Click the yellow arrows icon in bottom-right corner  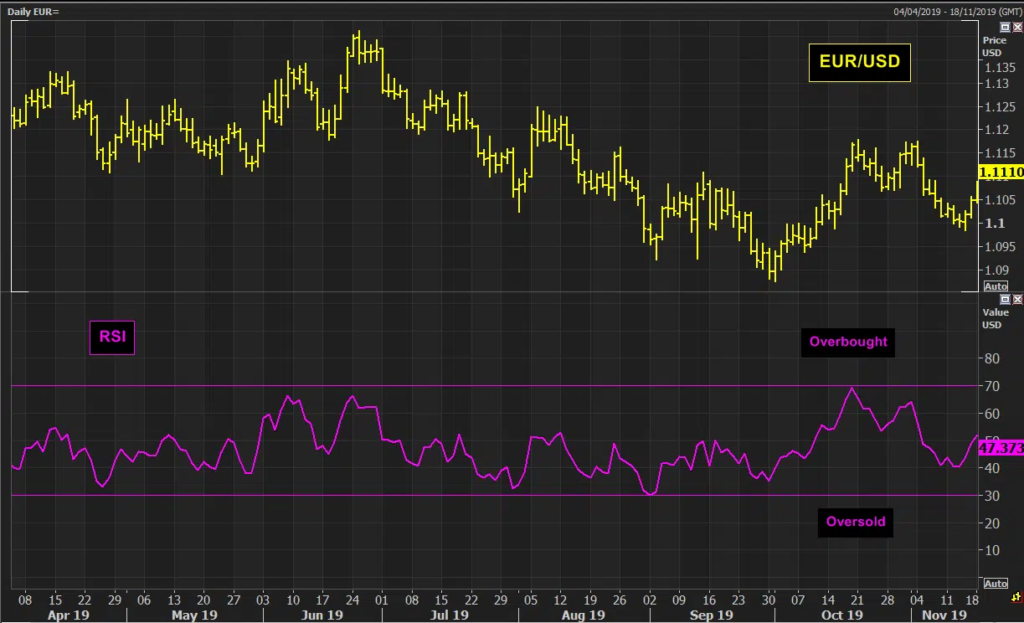[x=1016, y=598]
